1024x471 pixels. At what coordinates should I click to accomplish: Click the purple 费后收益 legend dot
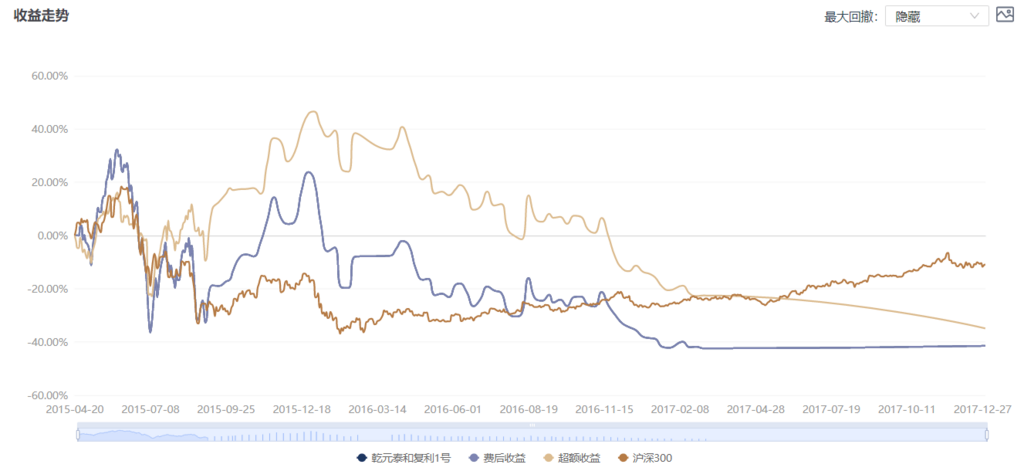(x=473, y=458)
